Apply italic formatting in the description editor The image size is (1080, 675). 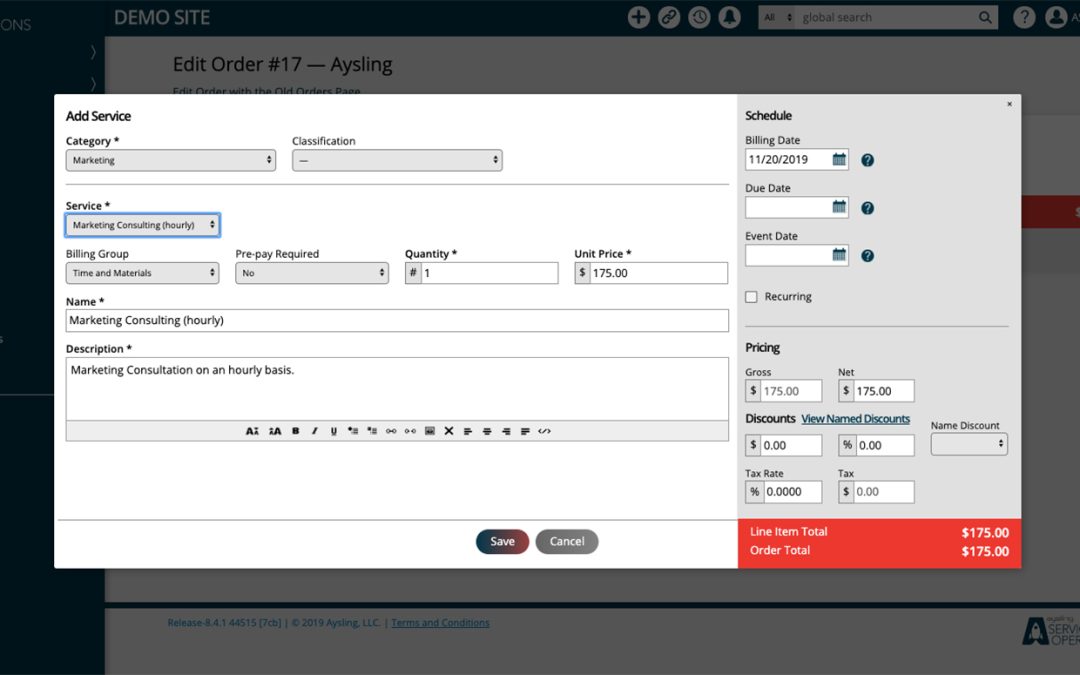[315, 431]
